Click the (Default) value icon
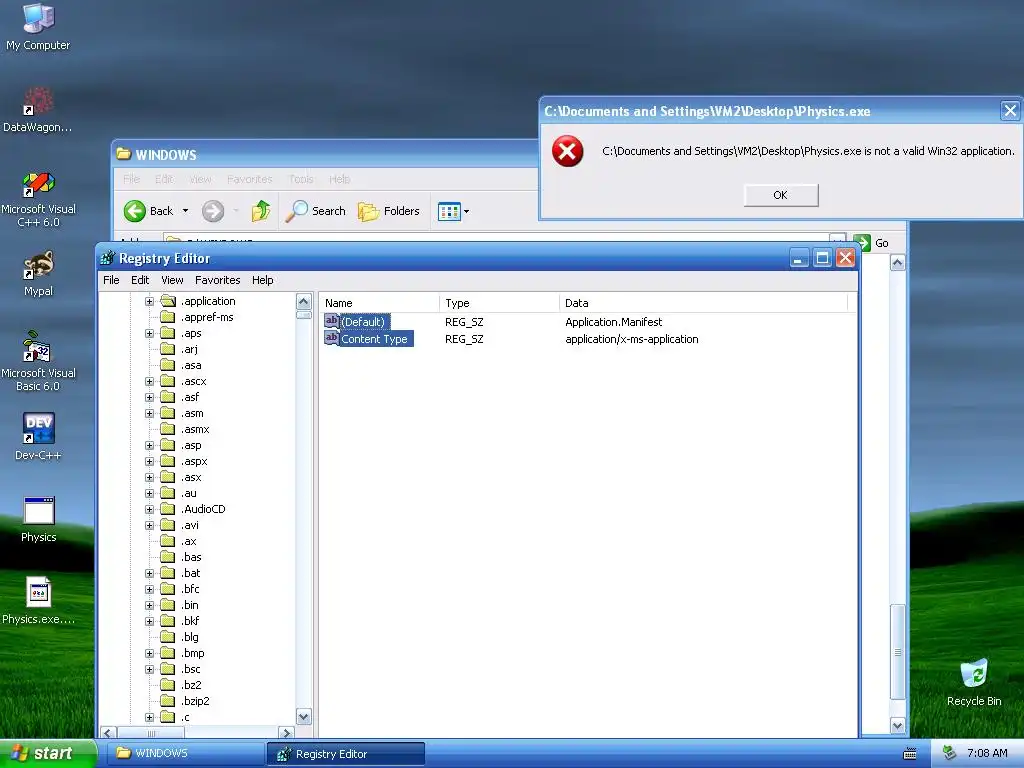Viewport: 1024px width, 768px height. coord(332,321)
